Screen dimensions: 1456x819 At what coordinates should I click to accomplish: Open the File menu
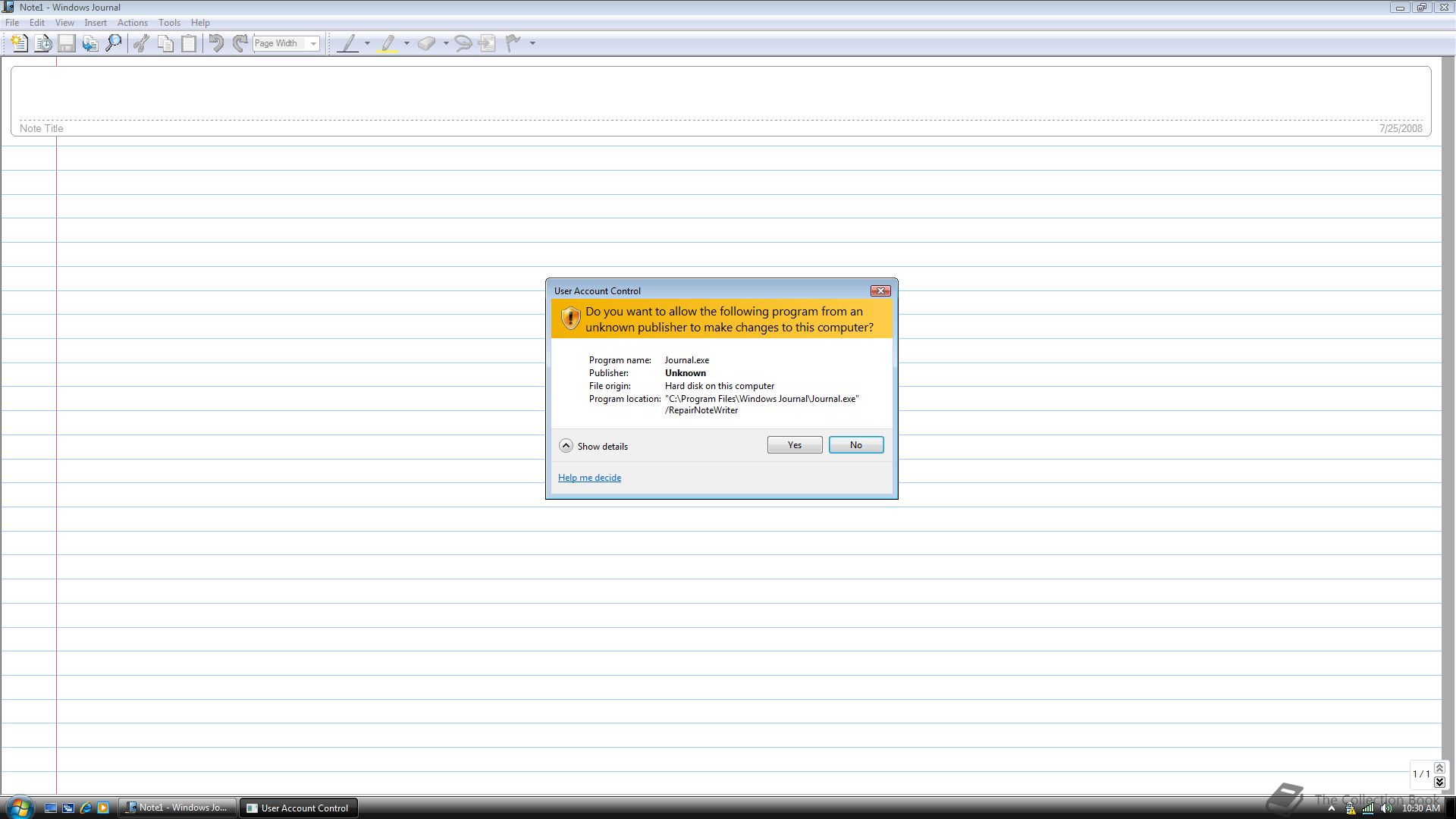click(x=12, y=23)
